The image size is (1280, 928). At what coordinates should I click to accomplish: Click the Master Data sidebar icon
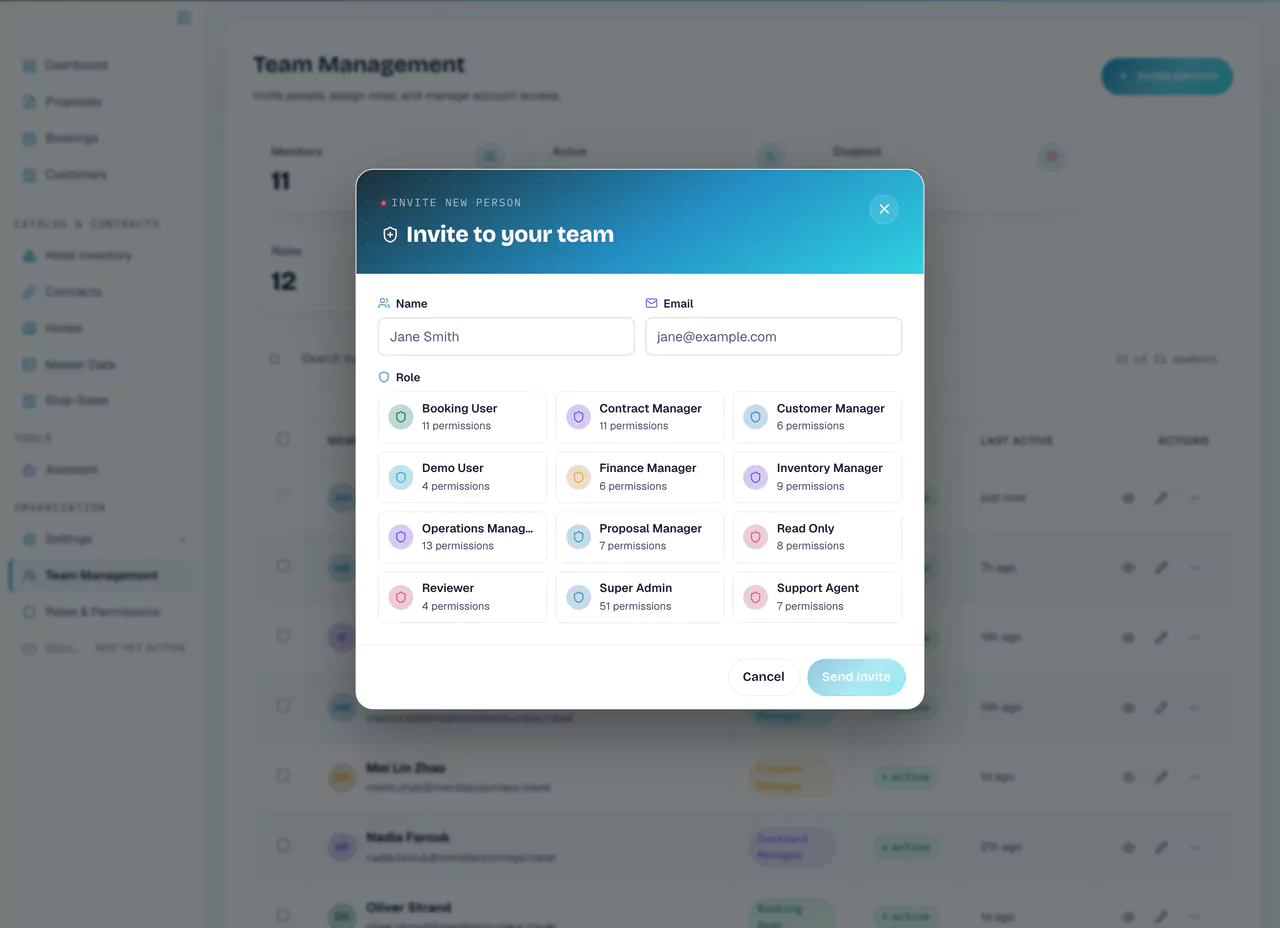[x=30, y=365]
